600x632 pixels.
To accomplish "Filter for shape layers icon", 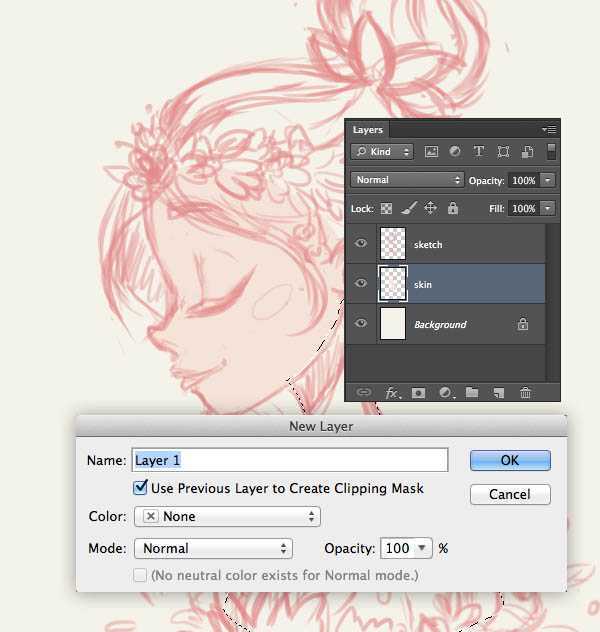I will pyautogui.click(x=503, y=152).
